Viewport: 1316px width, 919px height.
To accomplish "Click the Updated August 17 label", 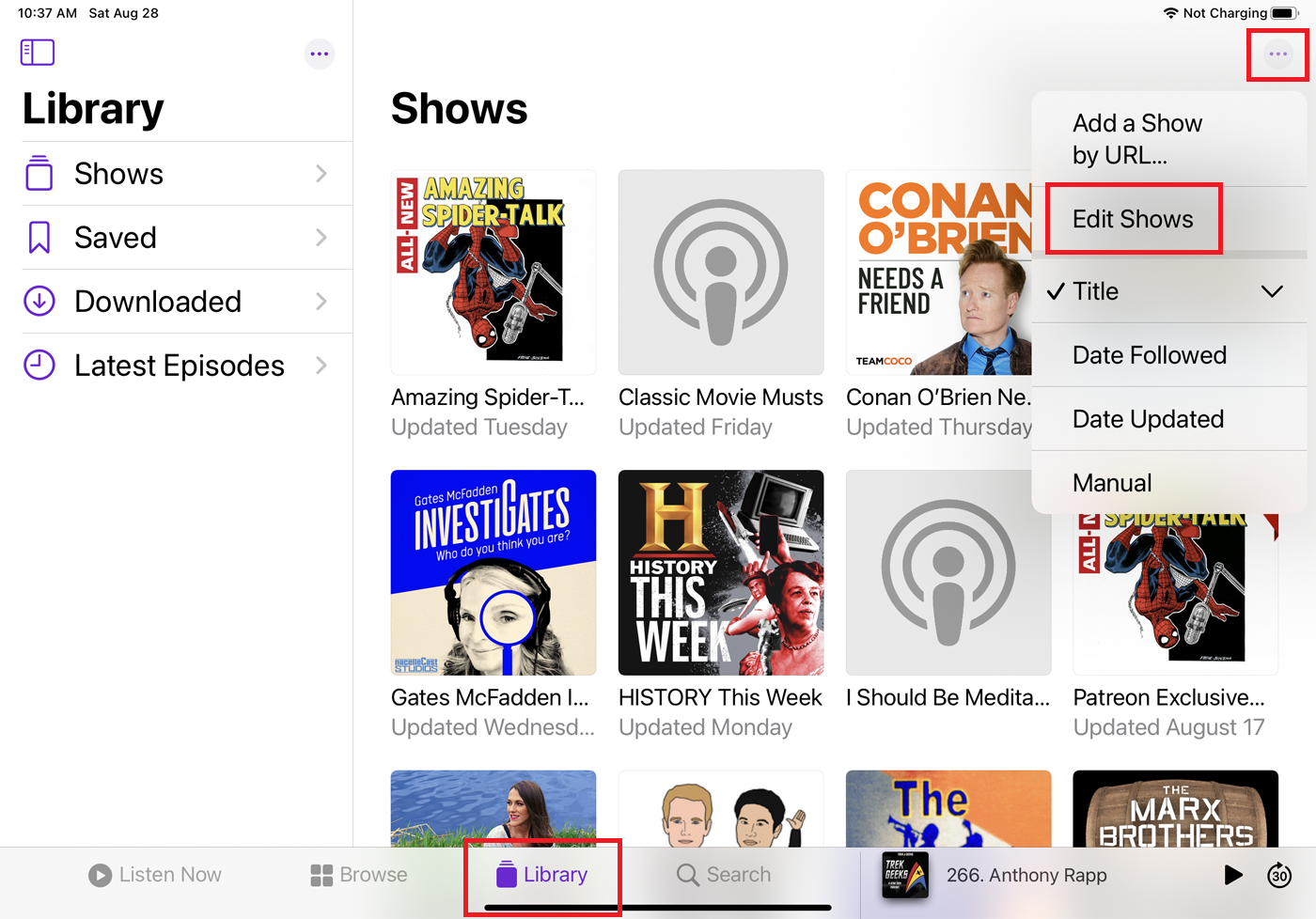I will click(x=1169, y=727).
